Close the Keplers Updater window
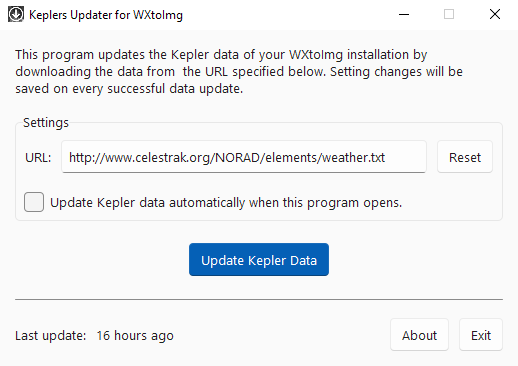 495,14
